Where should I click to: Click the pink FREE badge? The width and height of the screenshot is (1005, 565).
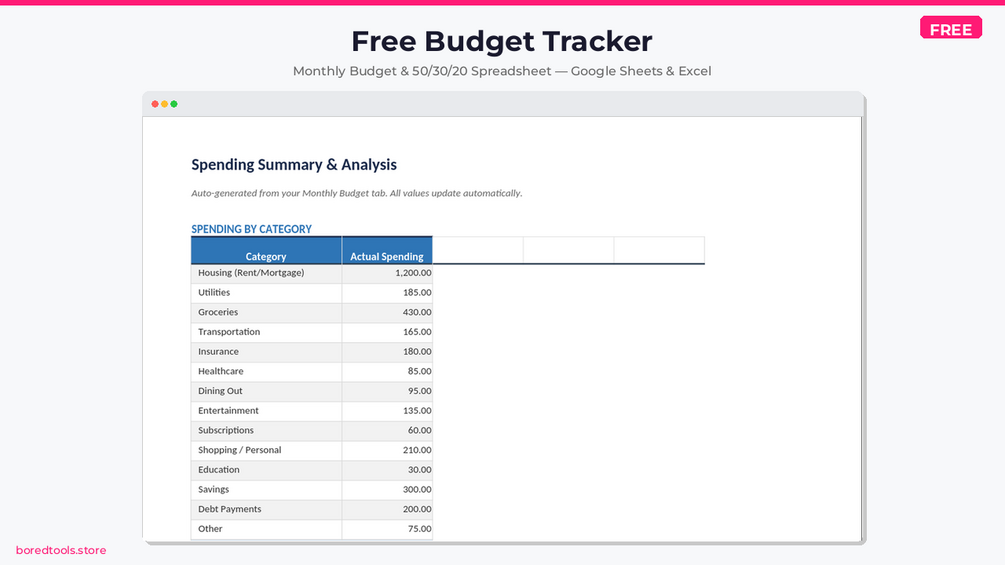click(951, 28)
